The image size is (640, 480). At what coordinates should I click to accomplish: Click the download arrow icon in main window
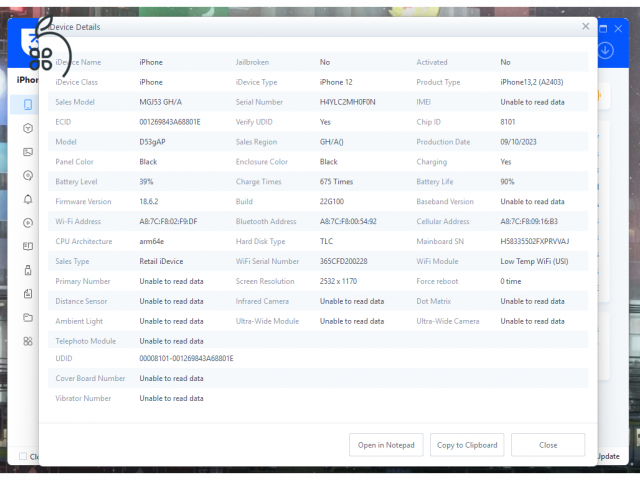(605, 51)
